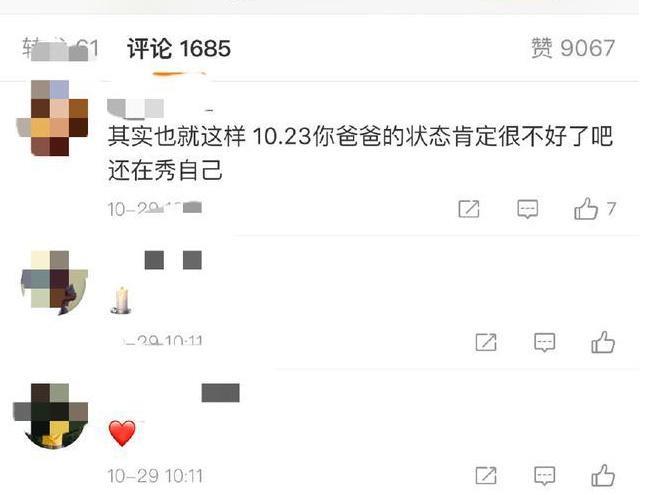Reply to the red heart comment
Viewport: 652px width, 495px height.
click(544, 476)
